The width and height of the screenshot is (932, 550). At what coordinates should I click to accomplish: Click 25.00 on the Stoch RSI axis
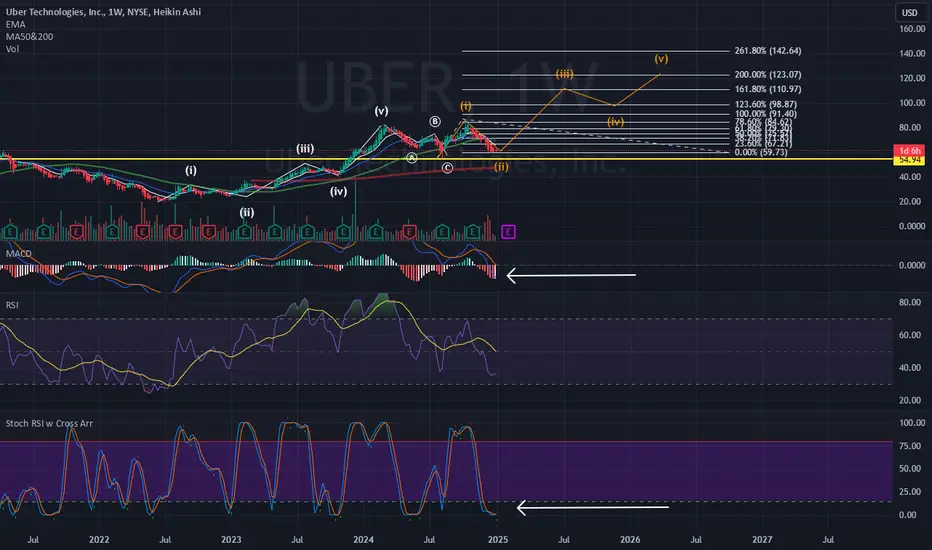coord(912,492)
